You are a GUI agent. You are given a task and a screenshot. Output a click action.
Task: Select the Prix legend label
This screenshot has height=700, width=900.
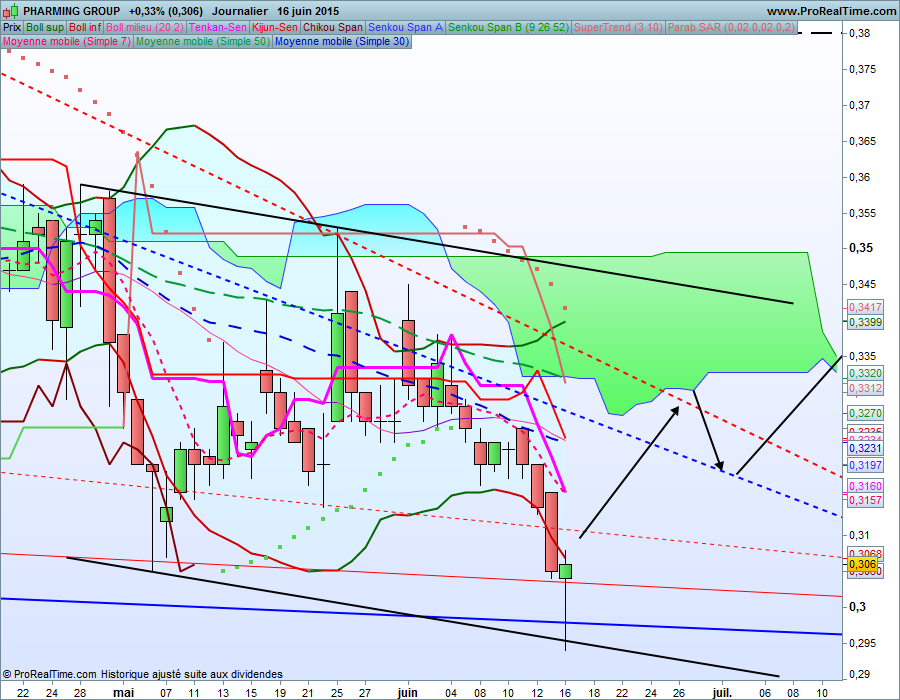[x=12, y=28]
